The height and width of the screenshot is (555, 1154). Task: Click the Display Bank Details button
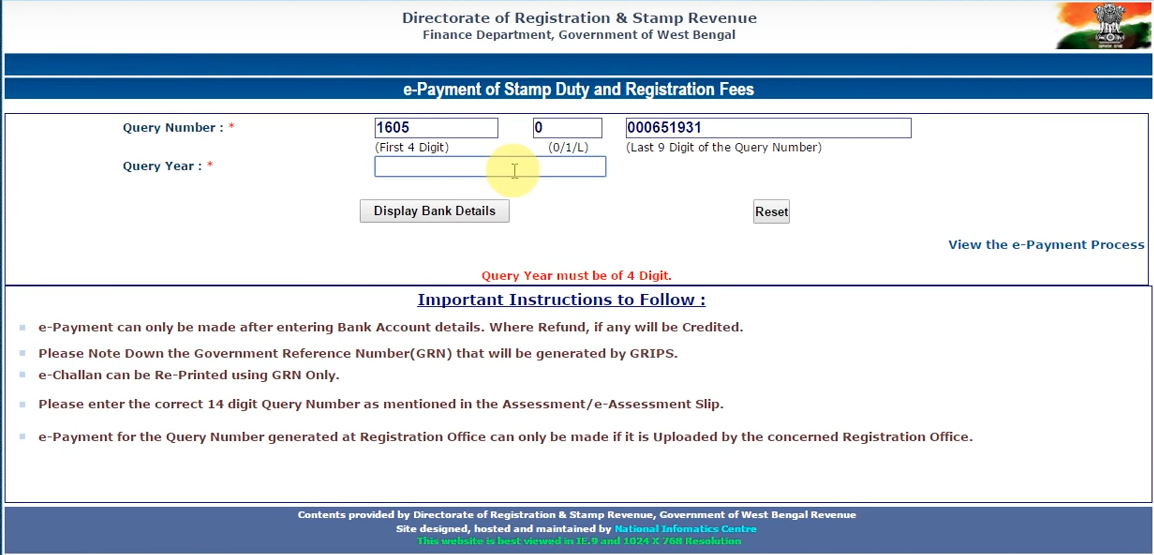pyautogui.click(x=434, y=211)
